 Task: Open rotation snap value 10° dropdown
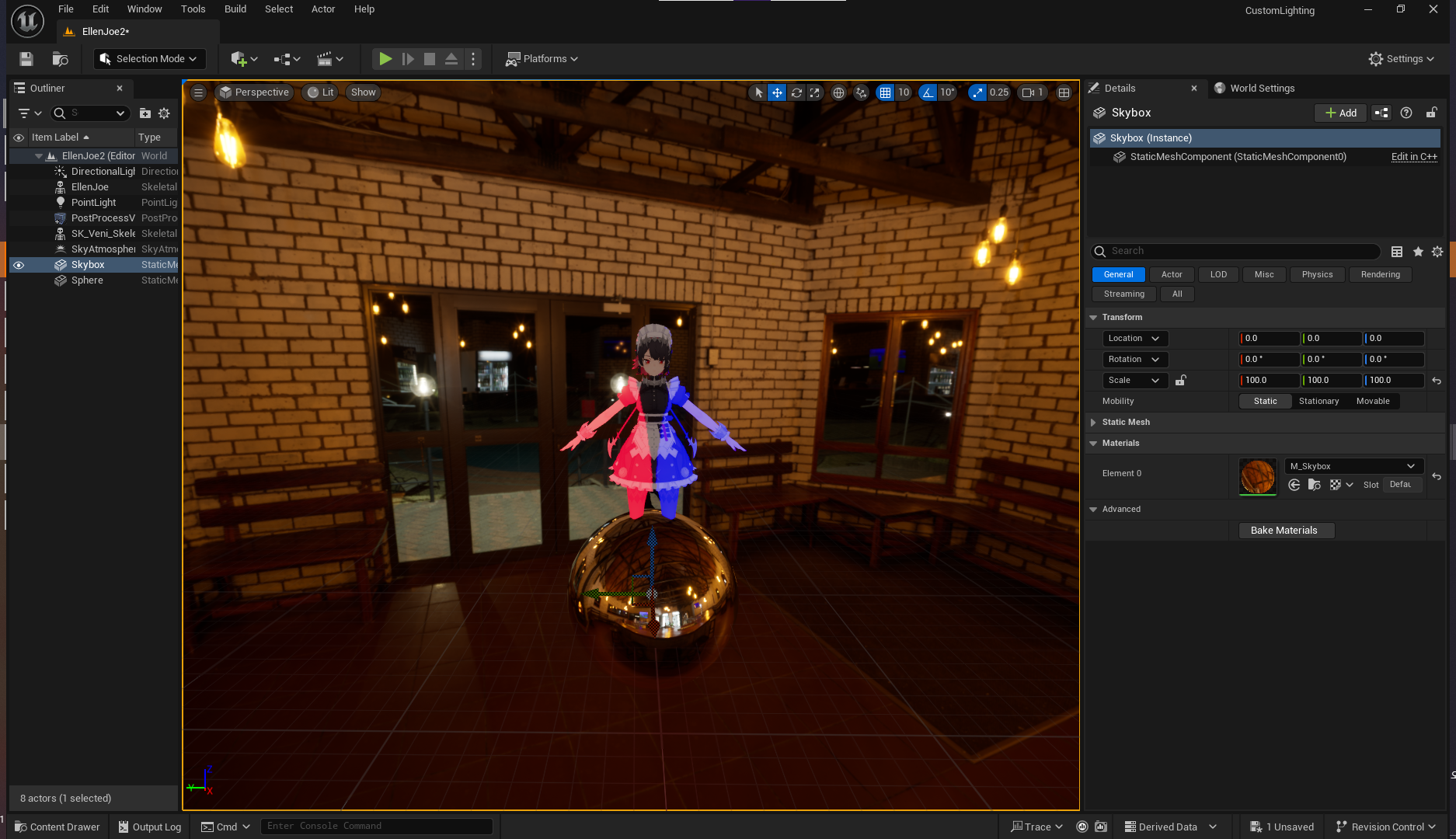click(947, 92)
